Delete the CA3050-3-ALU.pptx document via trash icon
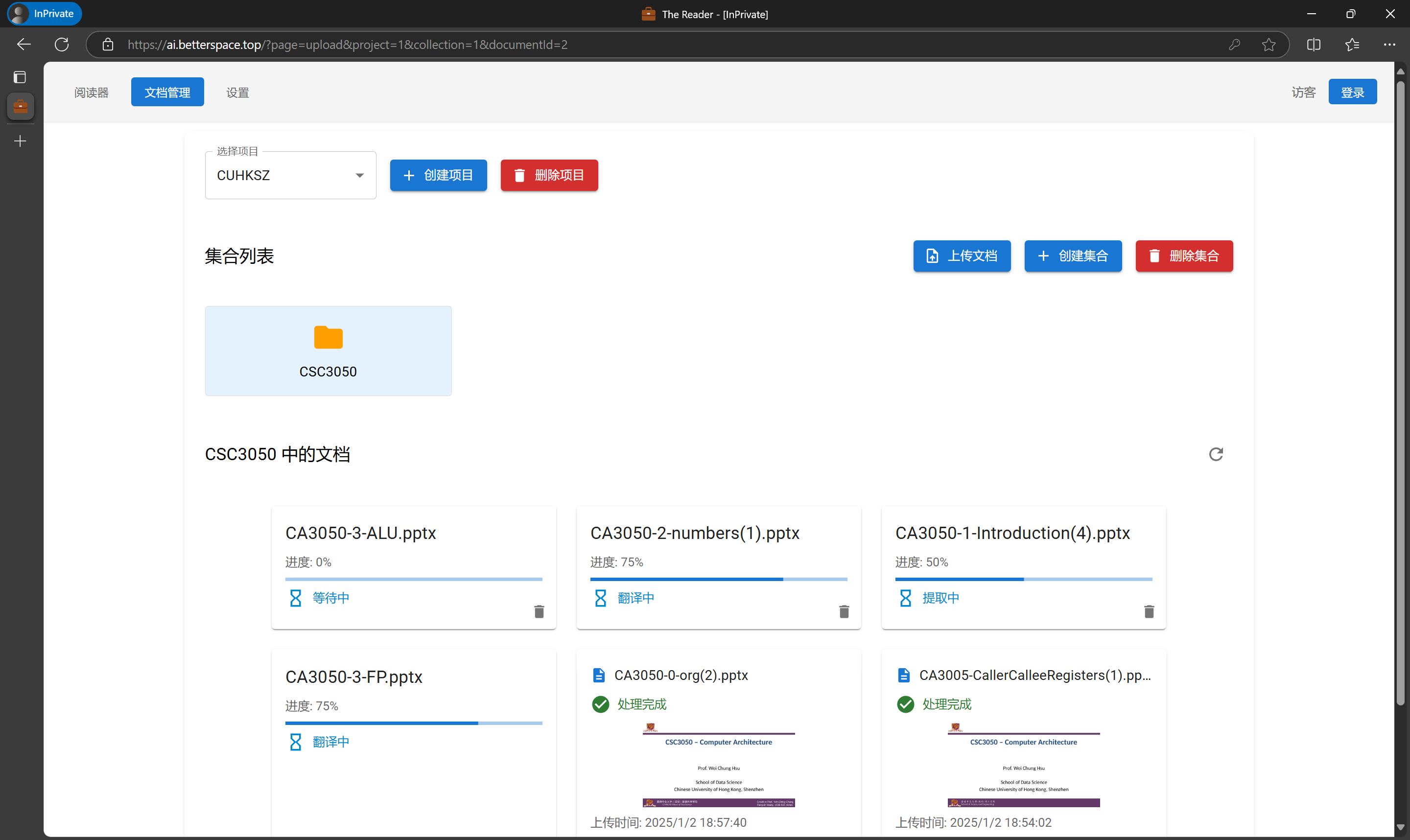 pyautogui.click(x=539, y=611)
